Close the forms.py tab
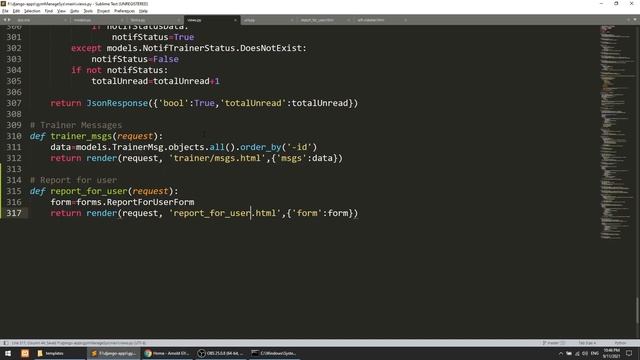This screenshot has height=360, width=640. point(178,20)
